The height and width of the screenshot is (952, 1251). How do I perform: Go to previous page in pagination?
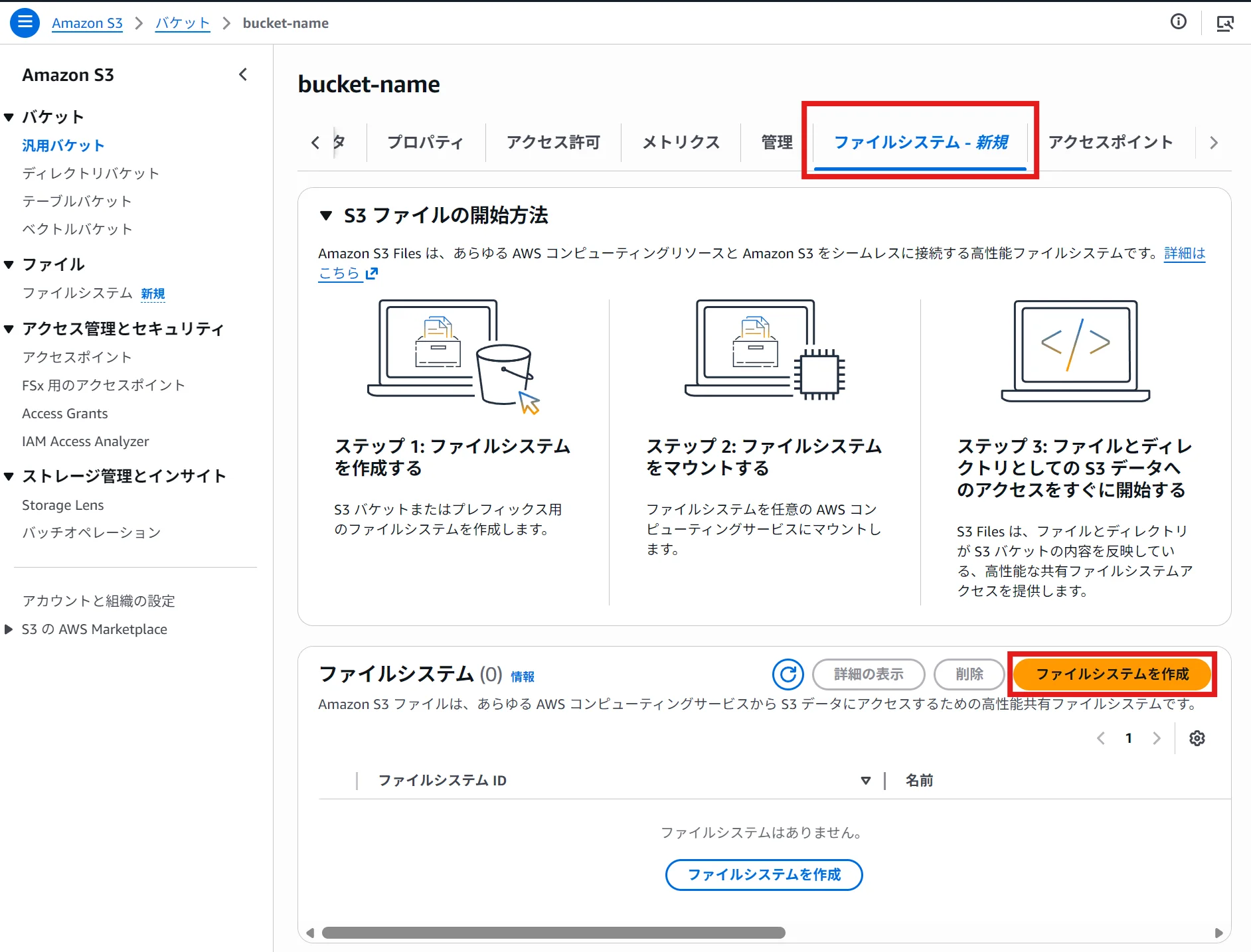[1102, 738]
